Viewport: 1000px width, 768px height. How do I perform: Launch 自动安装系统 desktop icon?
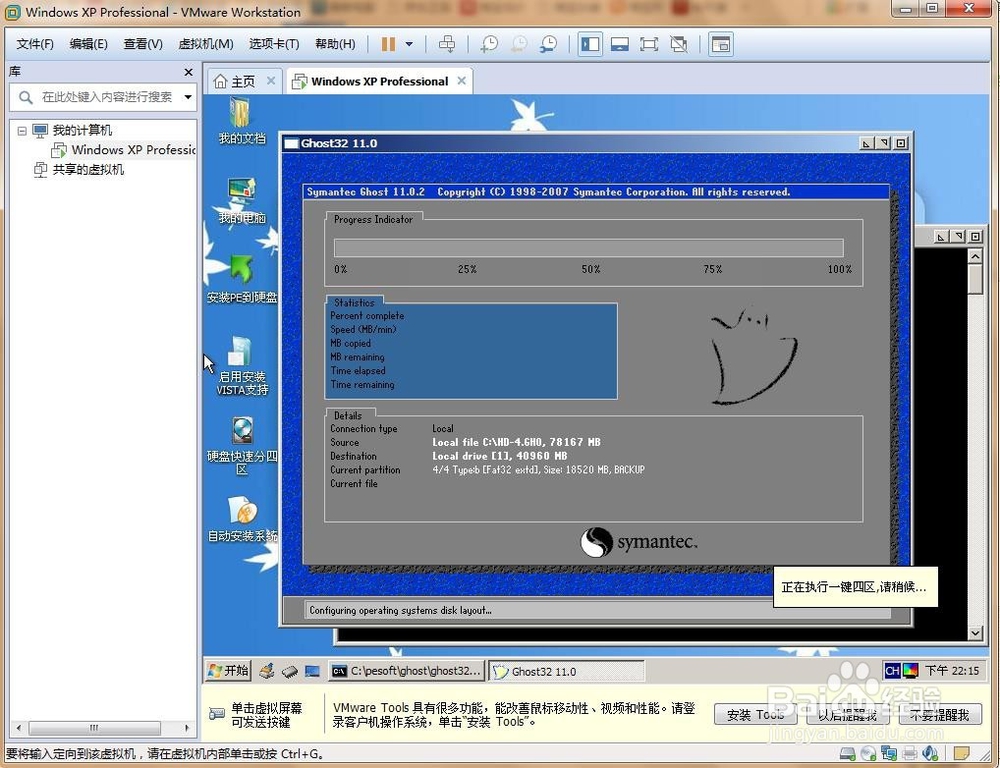tap(242, 519)
